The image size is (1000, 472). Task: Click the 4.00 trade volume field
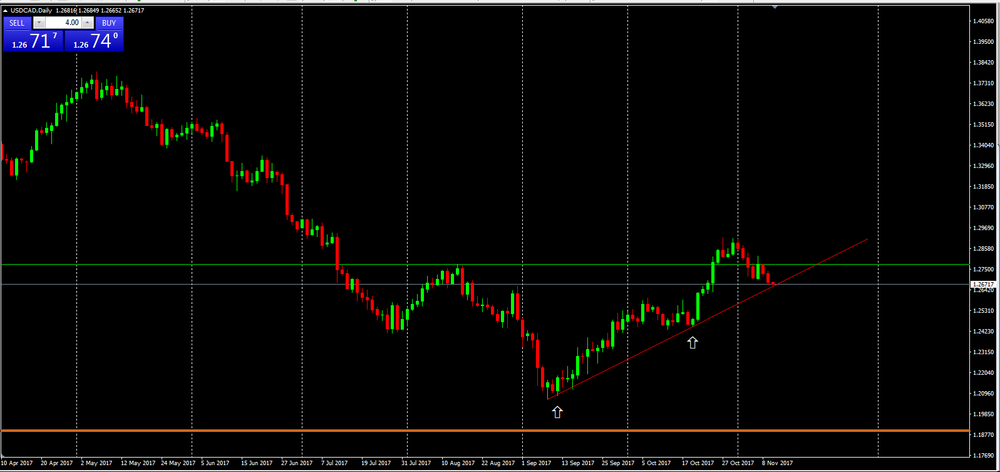(x=63, y=22)
